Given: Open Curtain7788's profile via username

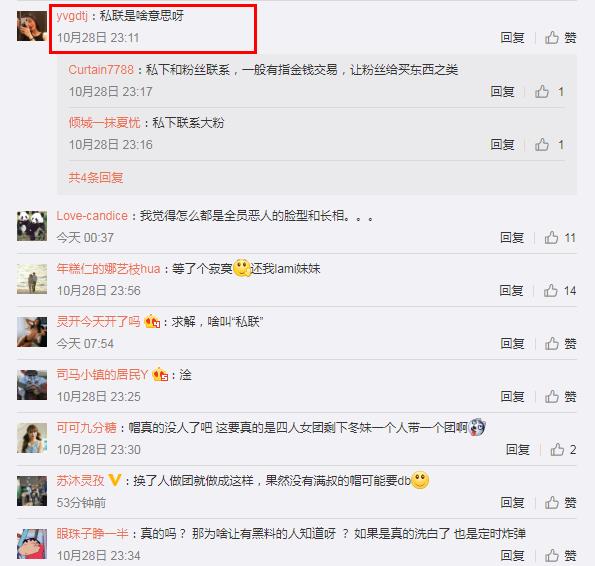Looking at the screenshot, I should tap(101, 70).
